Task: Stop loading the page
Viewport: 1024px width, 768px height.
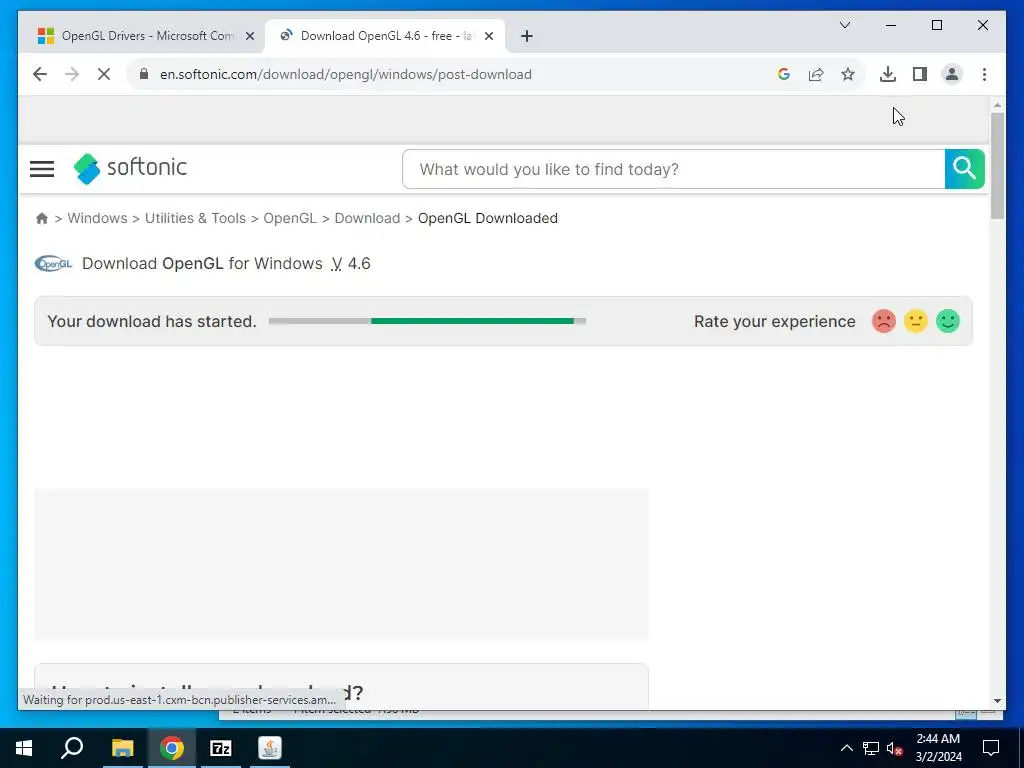Action: 104,74
